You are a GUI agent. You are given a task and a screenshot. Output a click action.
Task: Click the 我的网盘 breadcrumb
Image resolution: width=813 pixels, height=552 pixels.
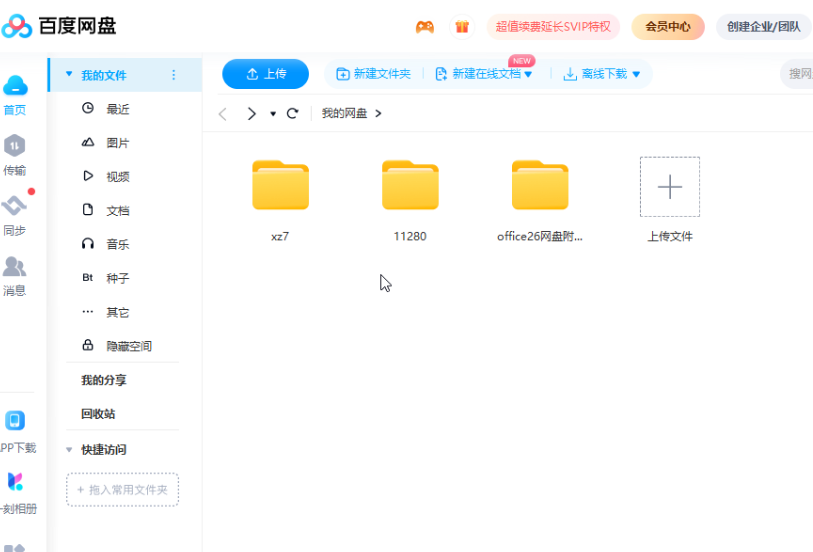click(344, 113)
